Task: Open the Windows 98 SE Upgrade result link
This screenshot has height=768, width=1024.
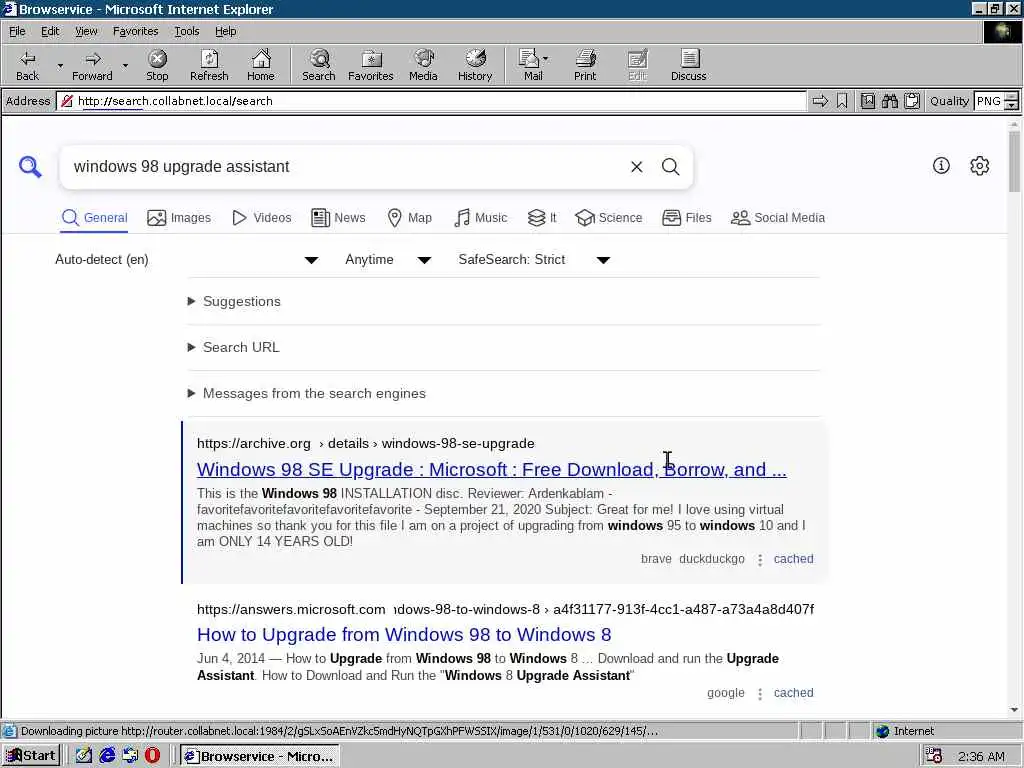Action: coord(492,470)
